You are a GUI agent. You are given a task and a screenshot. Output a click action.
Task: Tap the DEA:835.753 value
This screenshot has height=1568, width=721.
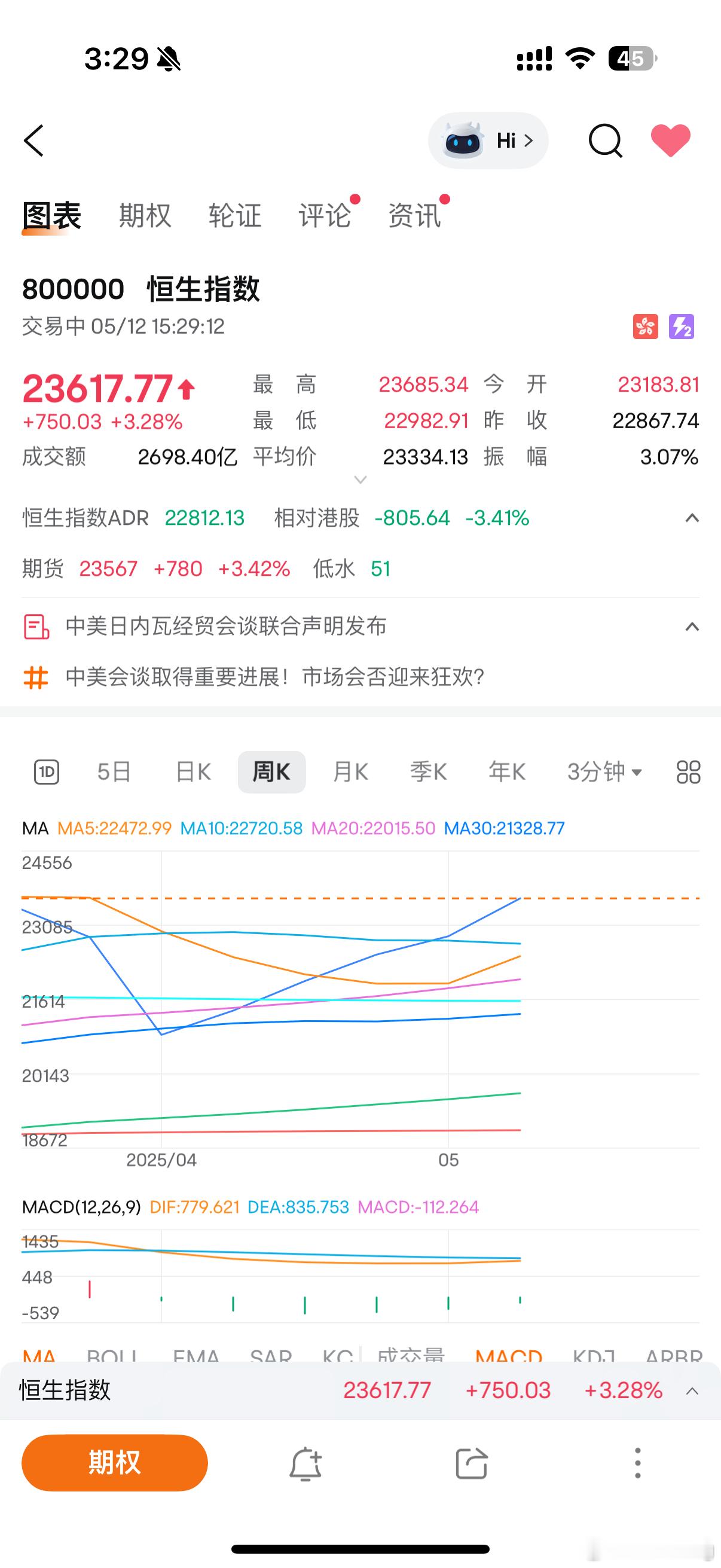298,1207
